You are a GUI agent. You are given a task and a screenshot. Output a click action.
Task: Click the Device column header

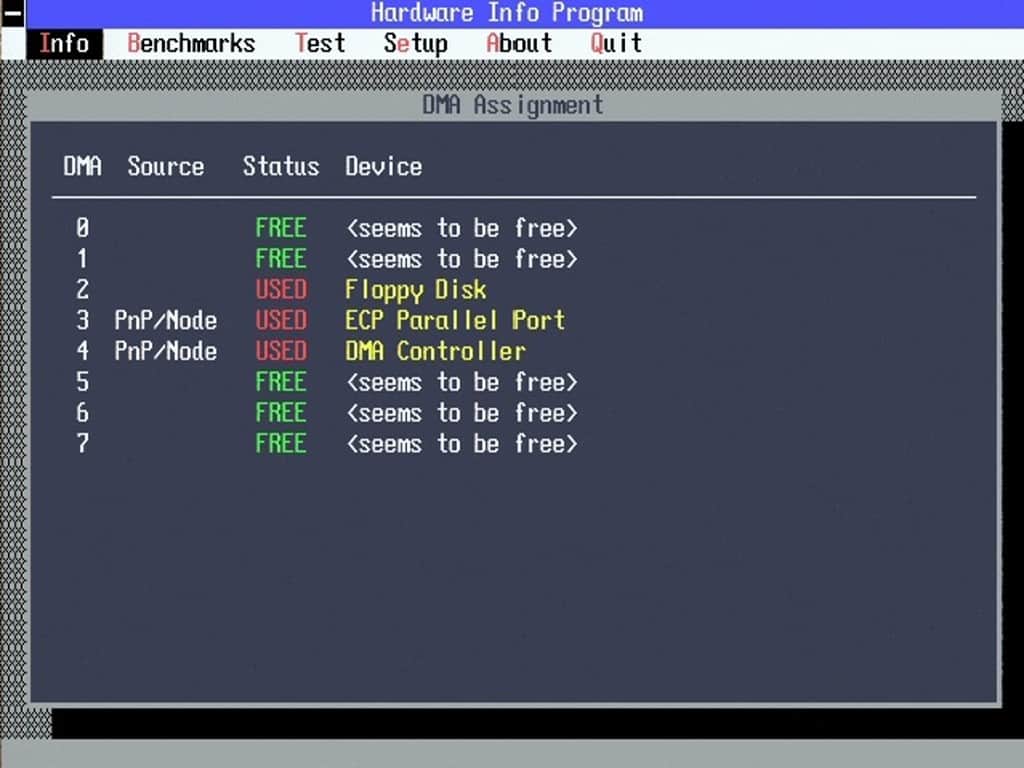point(383,166)
